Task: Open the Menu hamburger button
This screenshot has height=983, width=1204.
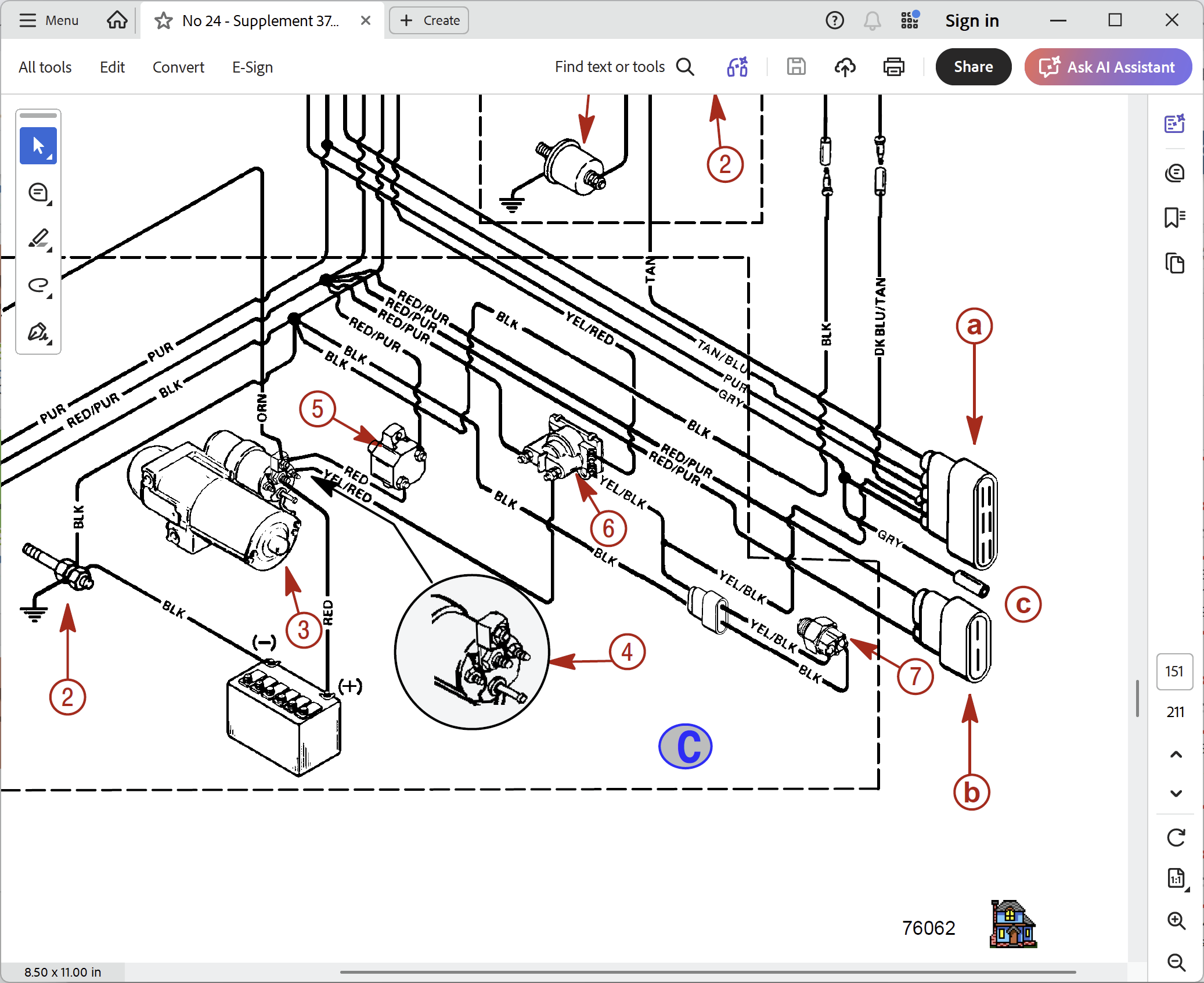Action: (49, 20)
